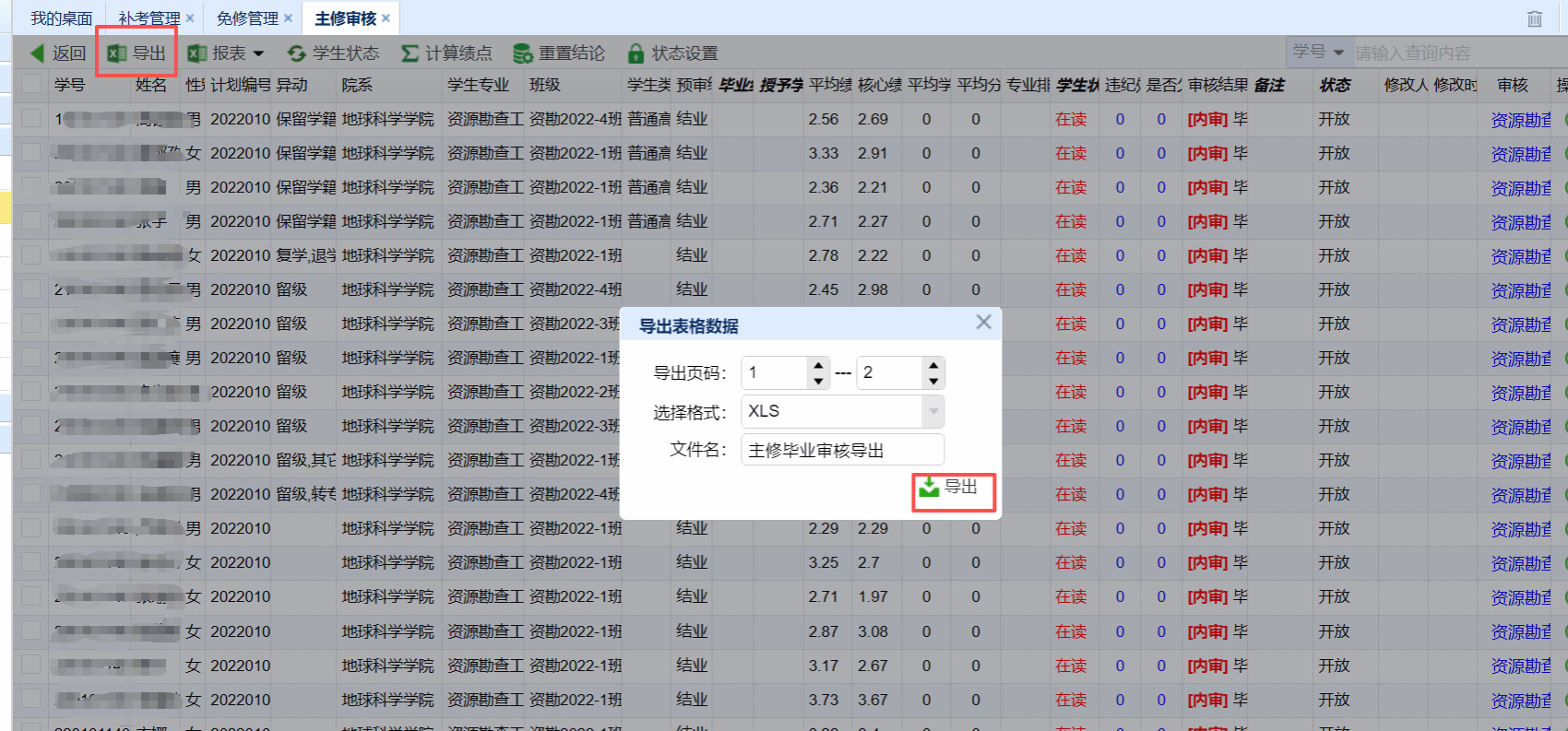Open the first row's blue review link
Screen dimensions: 1568x731
click(x=1520, y=120)
